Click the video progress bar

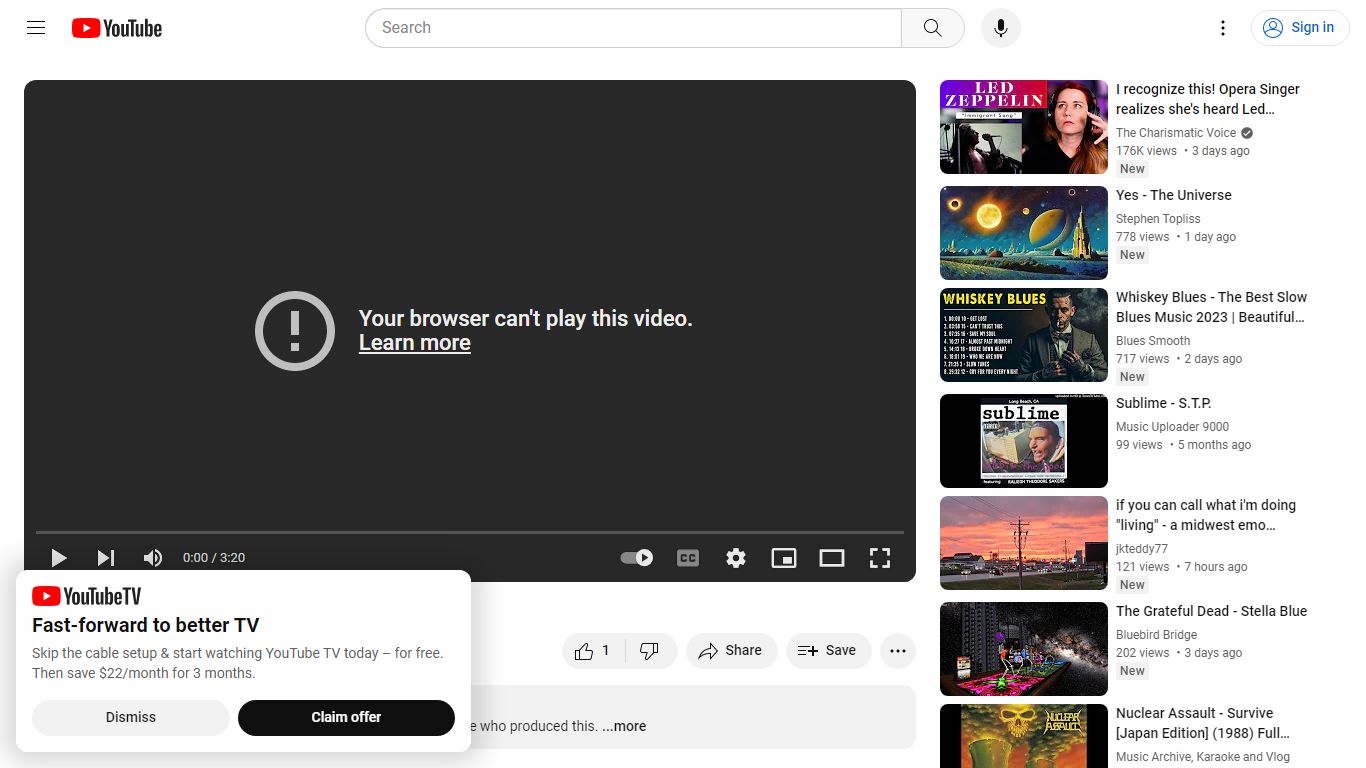point(470,532)
